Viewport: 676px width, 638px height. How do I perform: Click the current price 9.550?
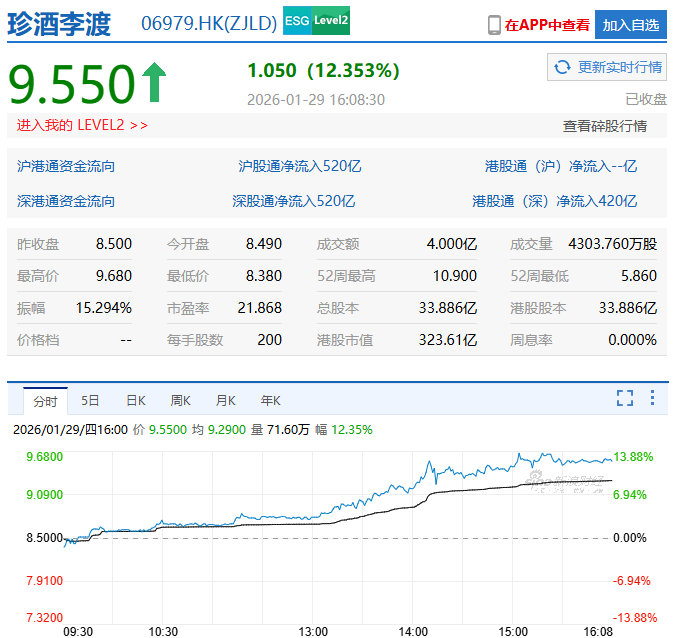coord(72,83)
